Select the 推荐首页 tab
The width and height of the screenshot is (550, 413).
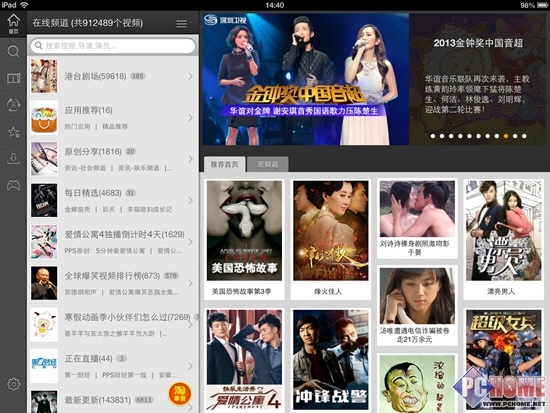[224, 164]
